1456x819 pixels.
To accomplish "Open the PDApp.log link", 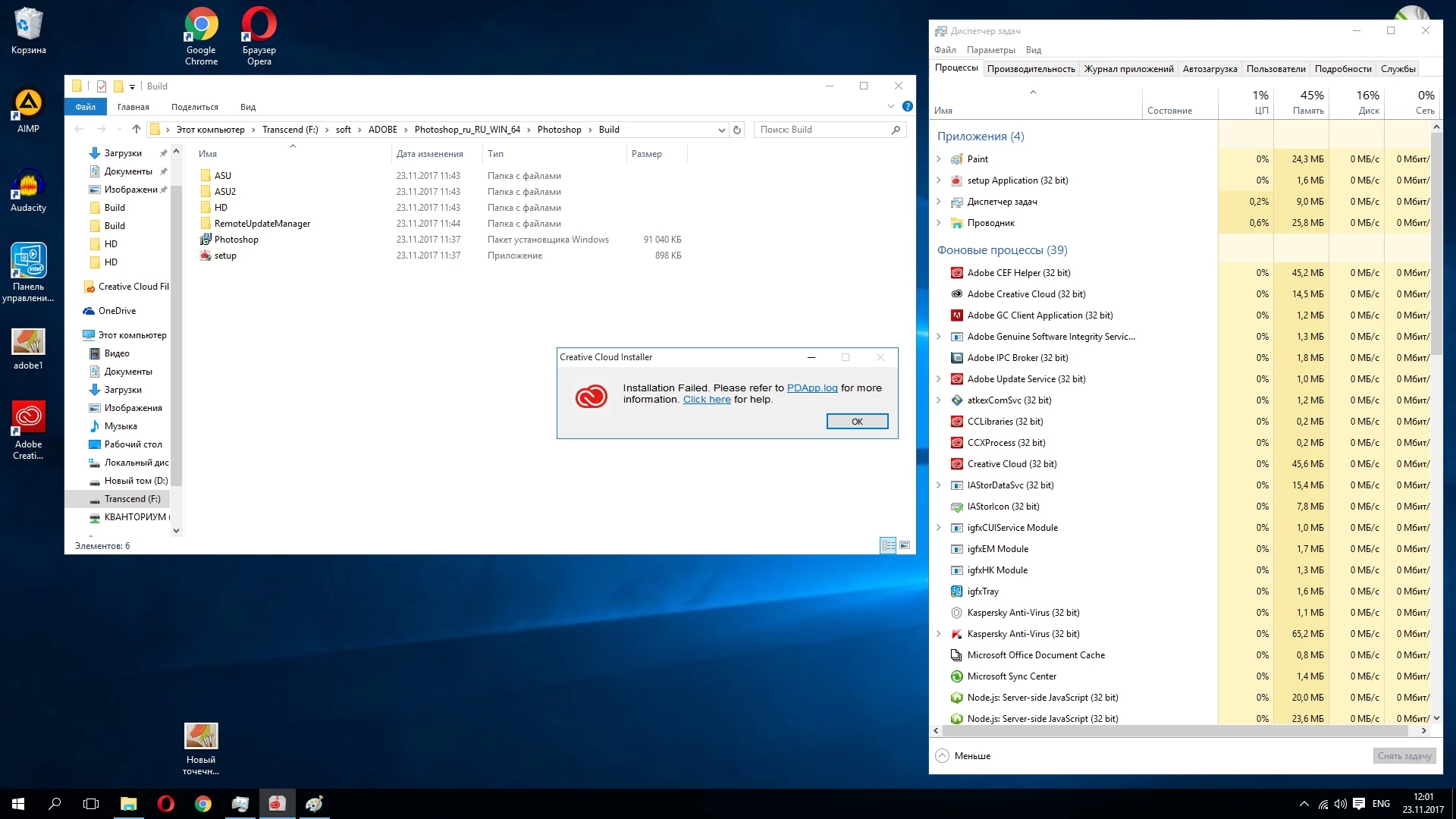I will (x=812, y=388).
